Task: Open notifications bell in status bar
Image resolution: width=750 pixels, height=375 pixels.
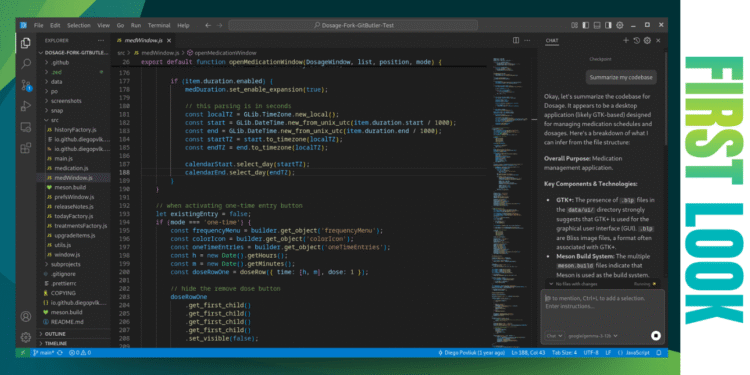Action: click(x=659, y=353)
